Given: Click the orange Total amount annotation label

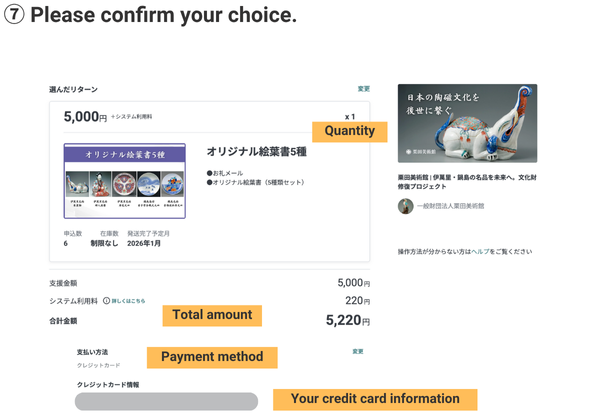Looking at the screenshot, I should pyautogui.click(x=212, y=315).
